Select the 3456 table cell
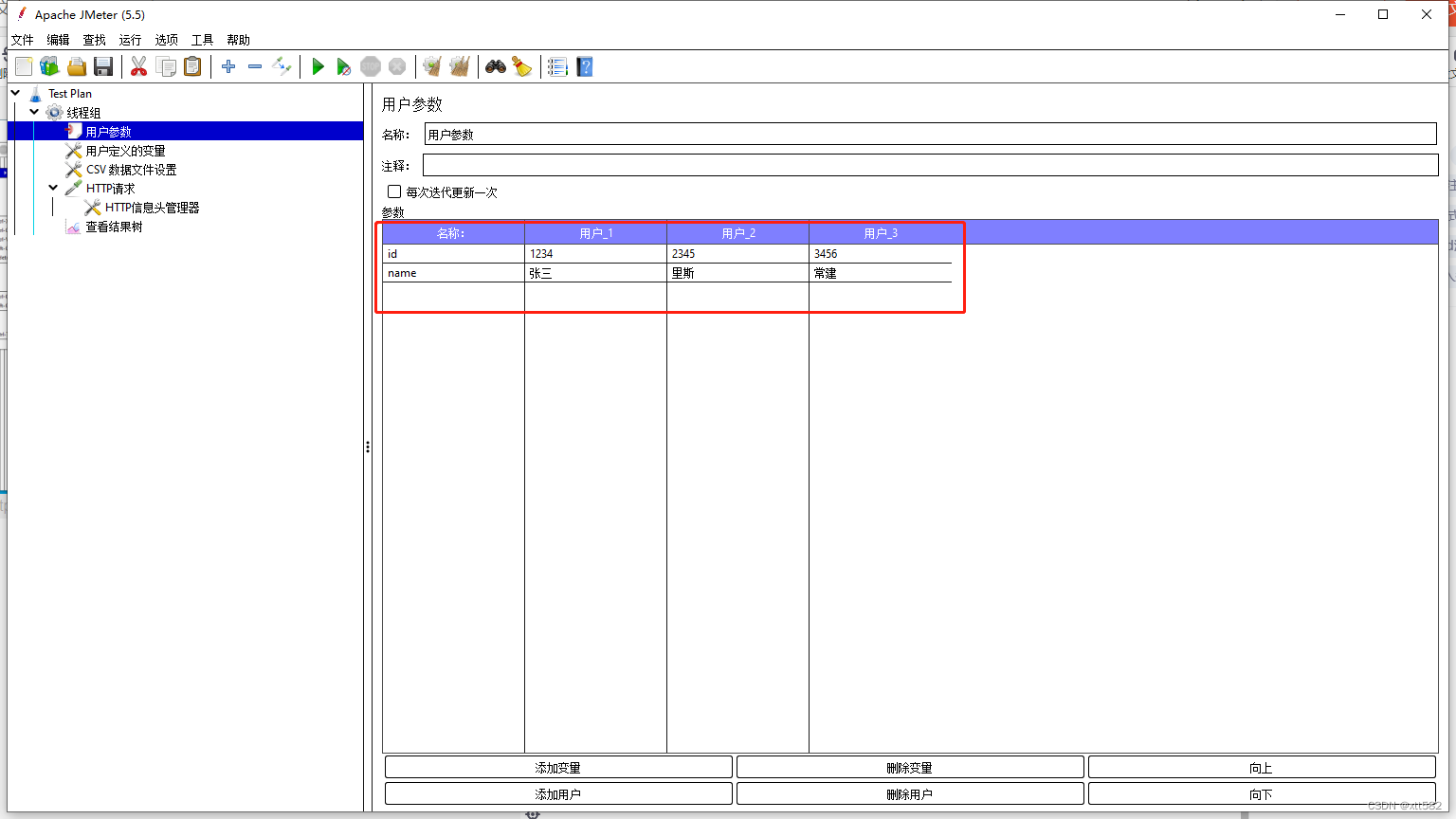Viewport: 1456px width, 819px height. click(x=880, y=253)
